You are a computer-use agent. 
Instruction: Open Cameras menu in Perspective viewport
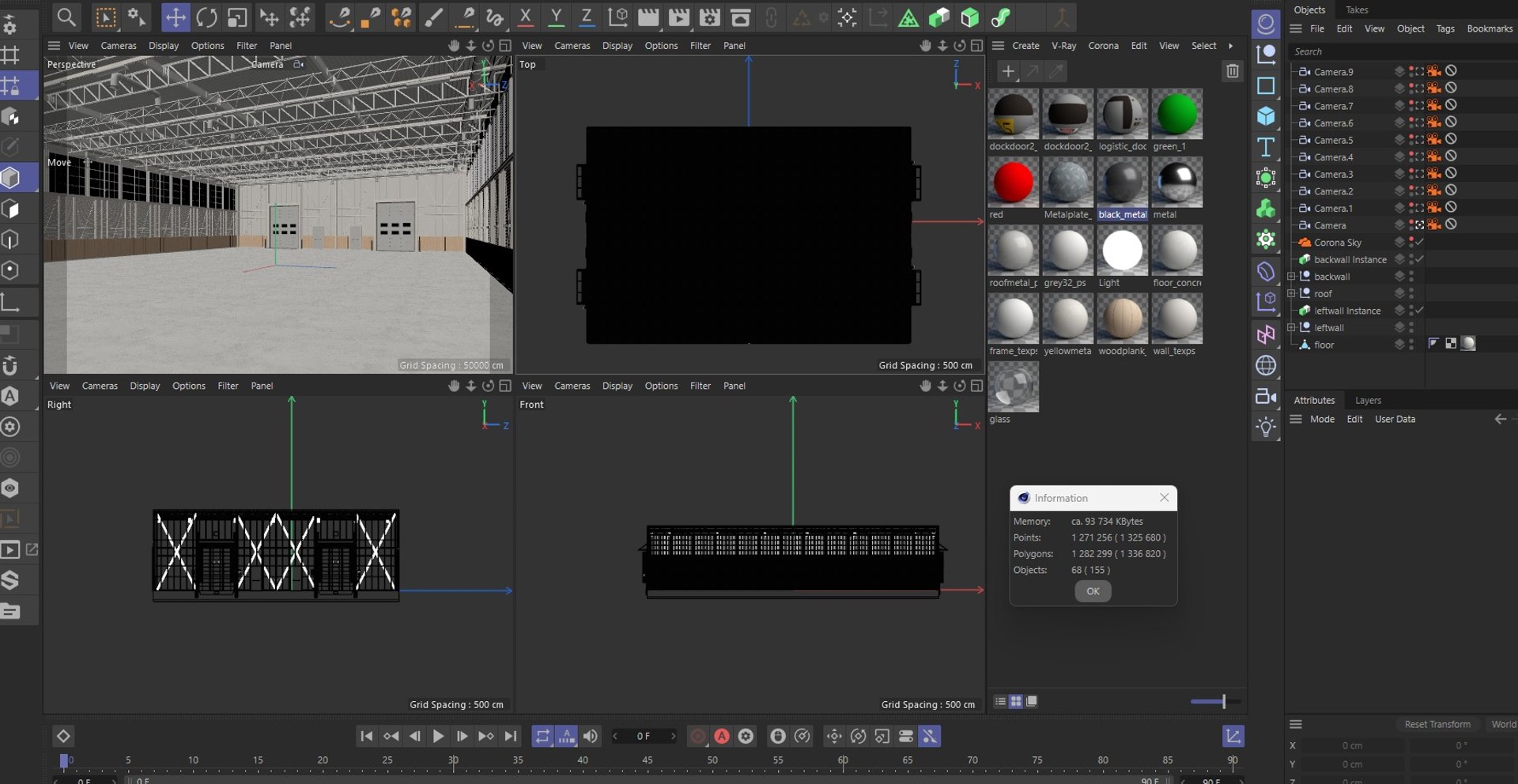tap(119, 46)
